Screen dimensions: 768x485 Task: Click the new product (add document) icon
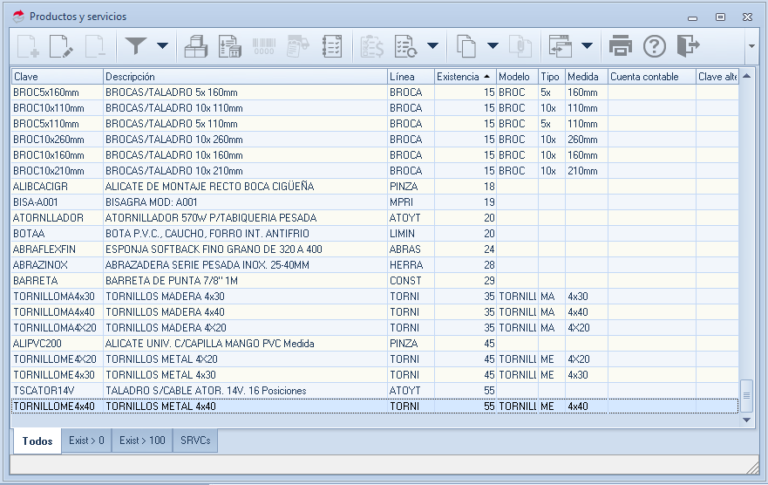[x=28, y=47]
